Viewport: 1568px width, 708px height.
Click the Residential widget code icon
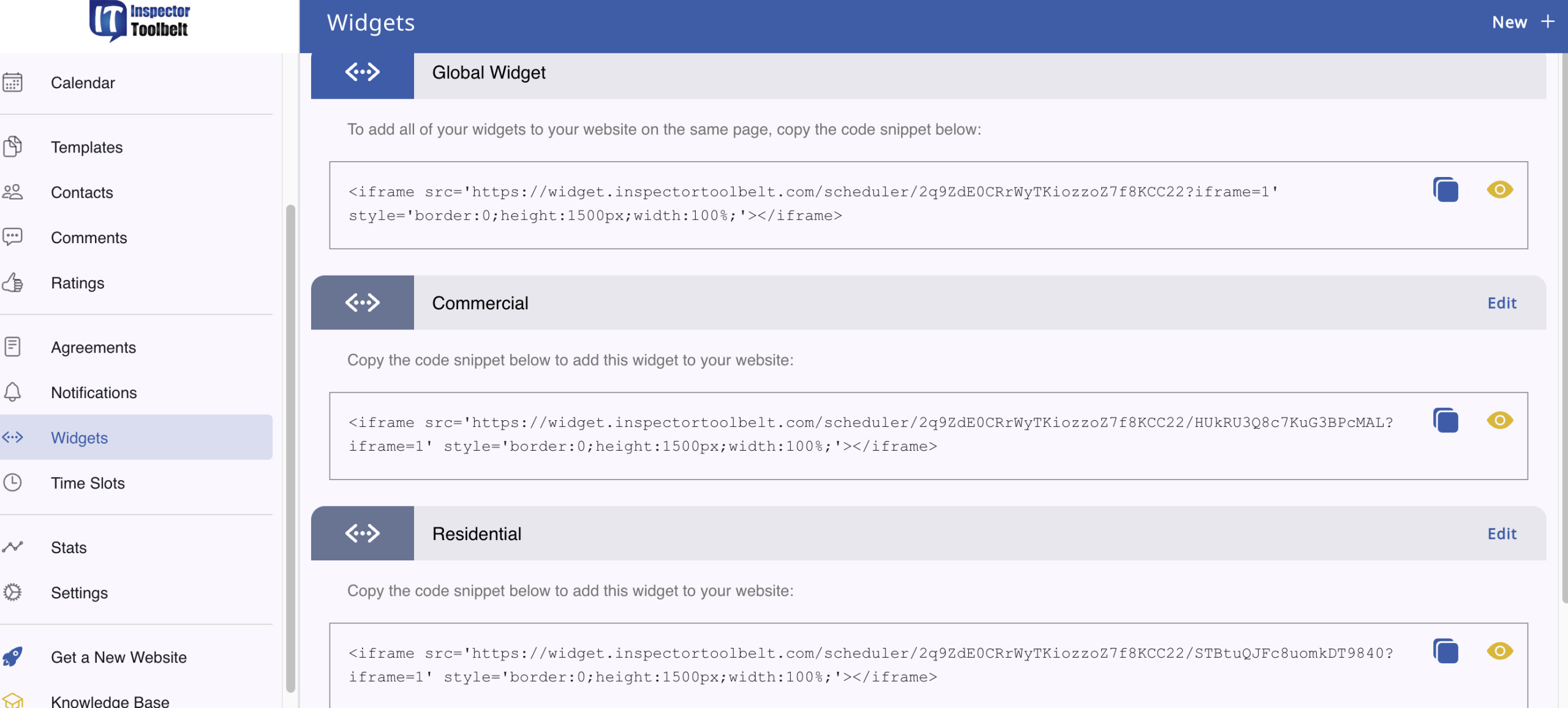point(363,533)
